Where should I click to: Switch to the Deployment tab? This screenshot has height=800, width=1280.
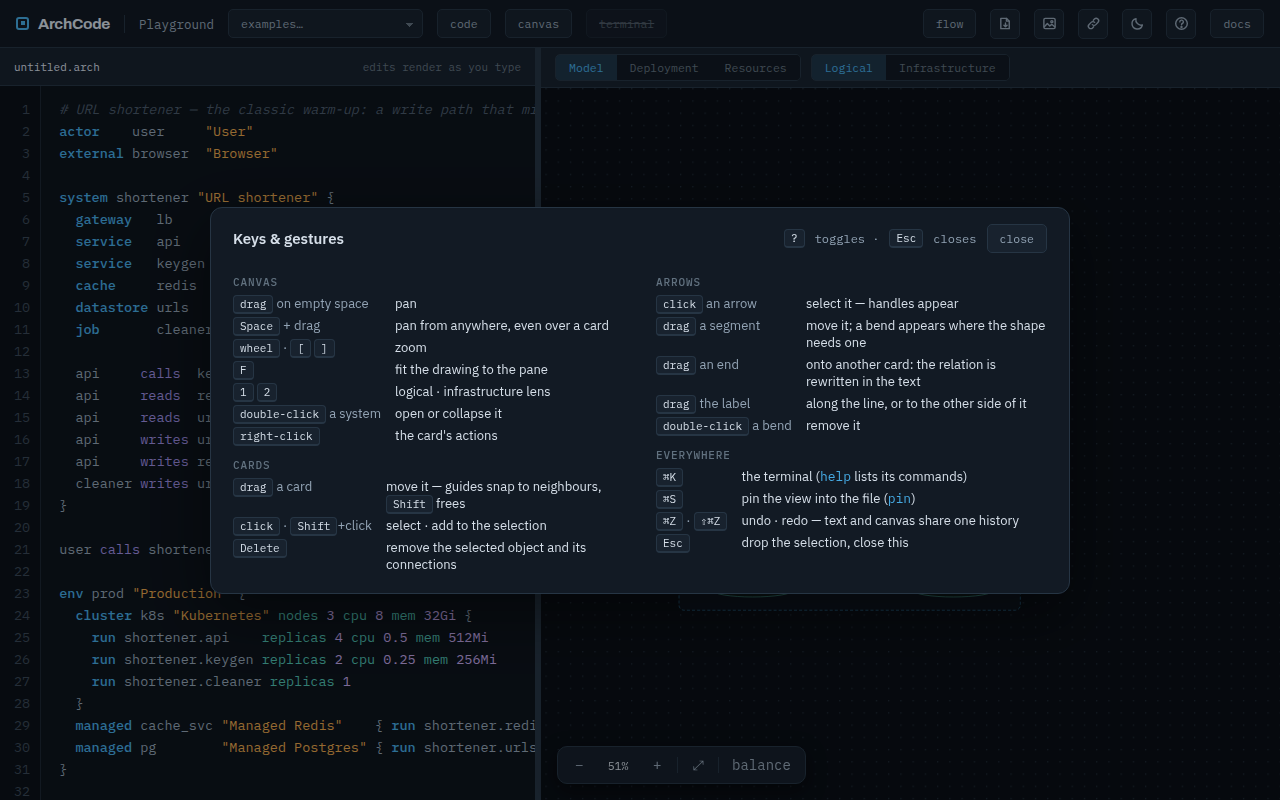[664, 68]
